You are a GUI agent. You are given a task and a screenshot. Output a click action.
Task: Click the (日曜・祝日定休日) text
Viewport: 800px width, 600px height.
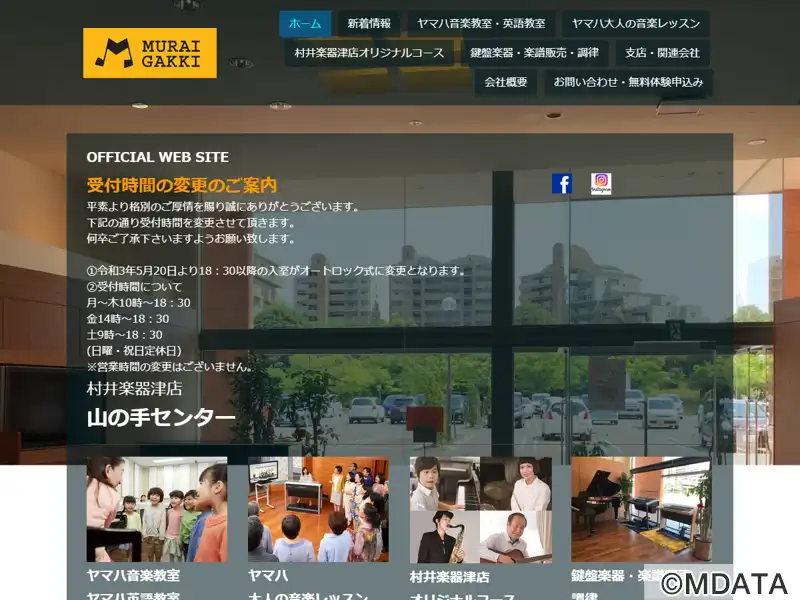click(134, 351)
